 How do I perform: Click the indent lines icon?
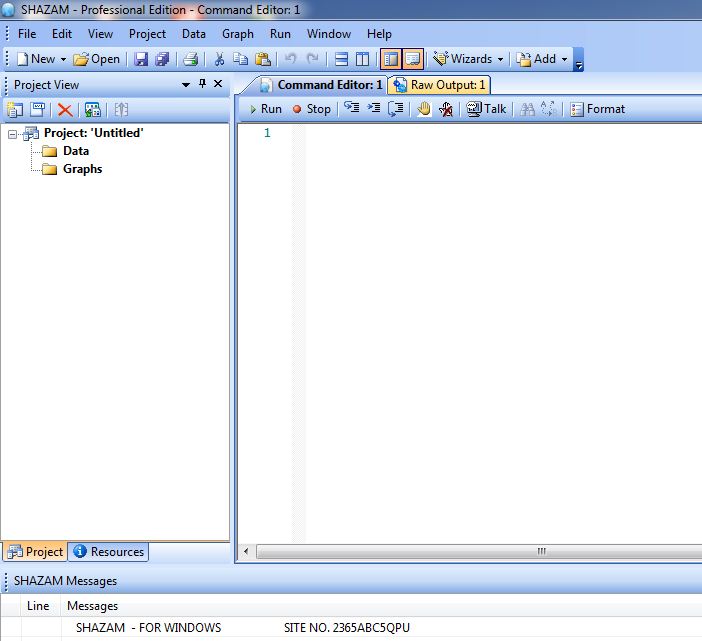click(x=373, y=108)
